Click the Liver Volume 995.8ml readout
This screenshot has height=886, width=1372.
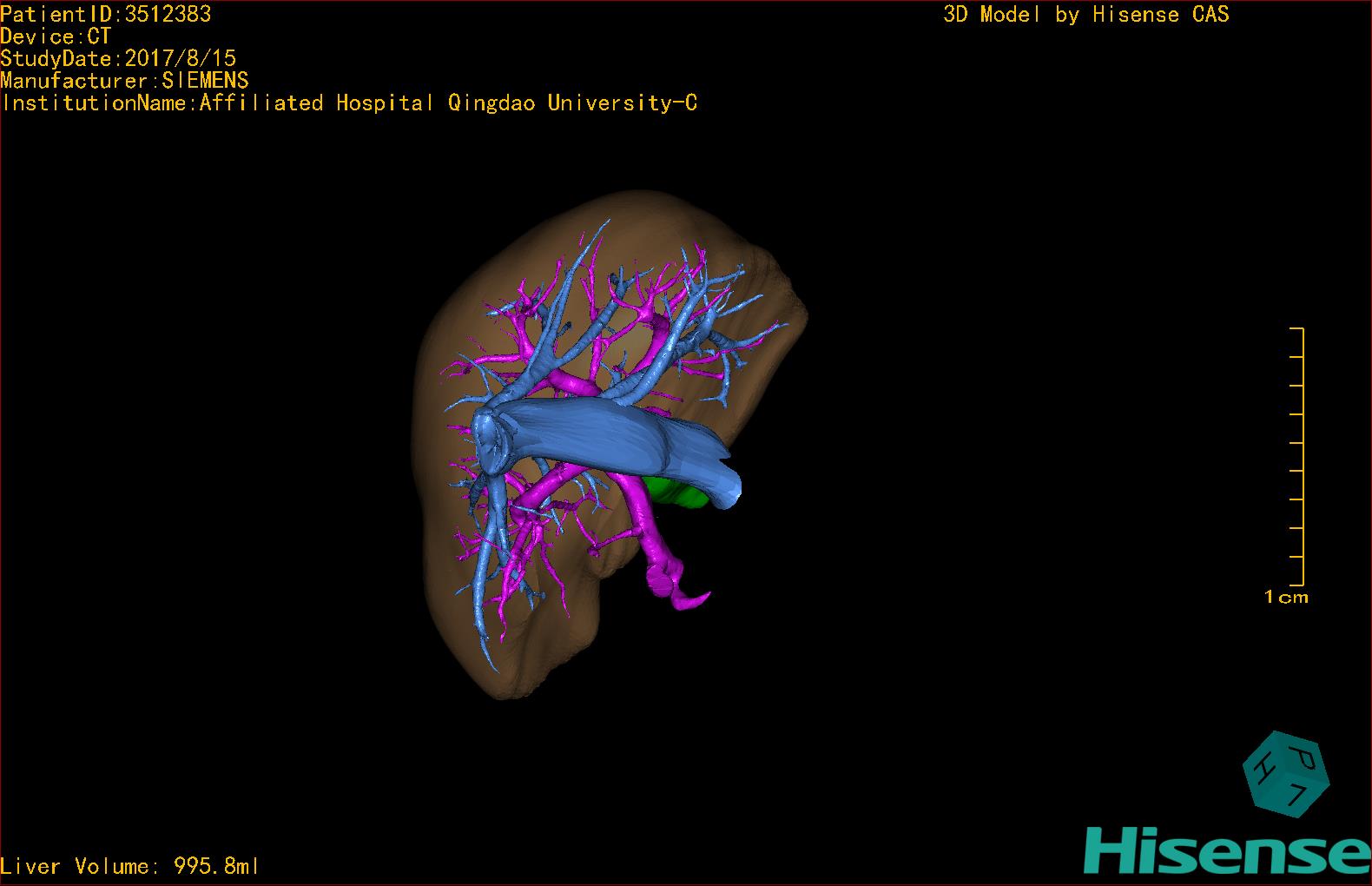coord(129,866)
